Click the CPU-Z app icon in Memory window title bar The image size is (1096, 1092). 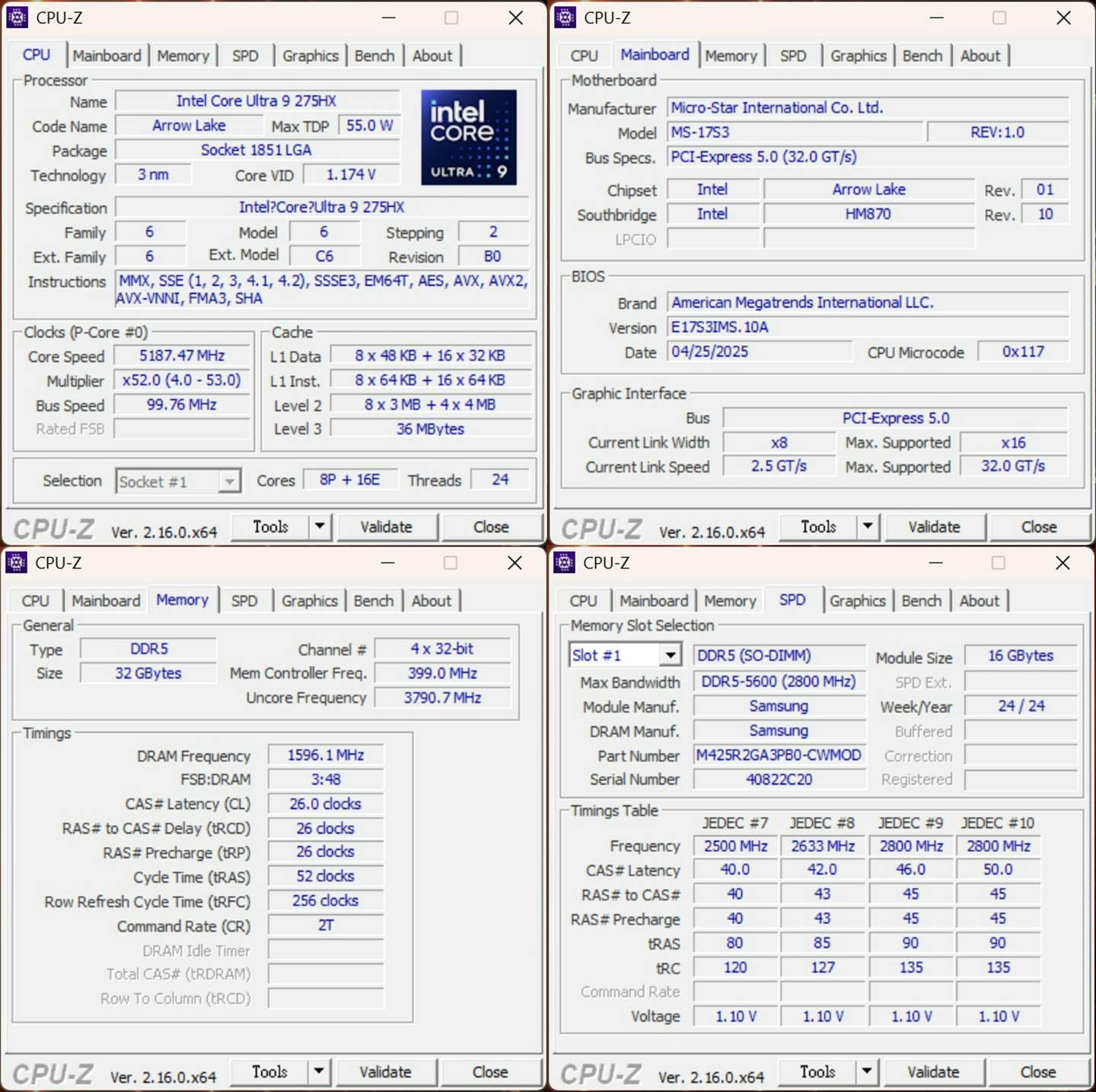[16, 562]
